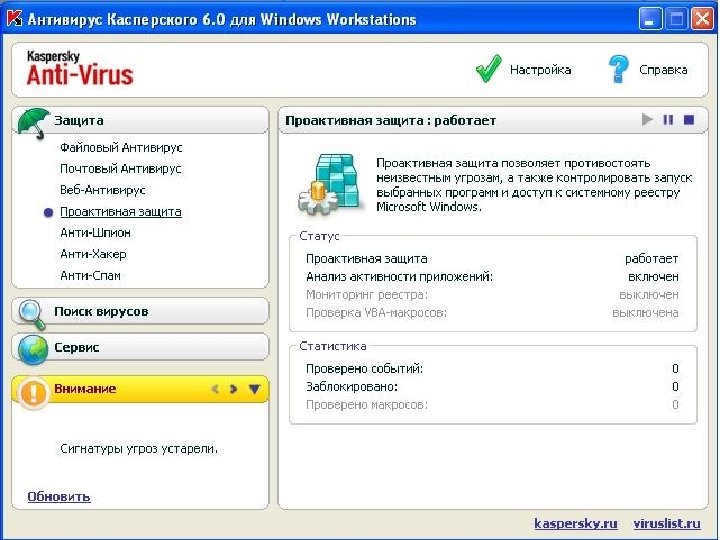Screen dimensions: 720x540
Task: Click 'Мониторинг реестра:' status row
Action: [x=492, y=295]
